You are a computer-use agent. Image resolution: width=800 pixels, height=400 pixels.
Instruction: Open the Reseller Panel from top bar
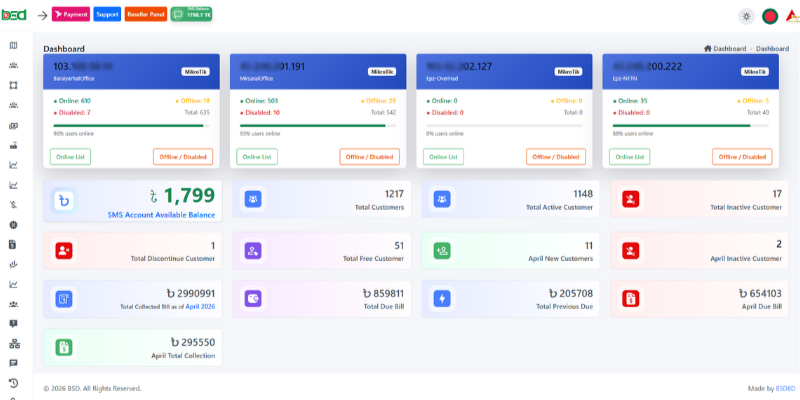[147, 15]
